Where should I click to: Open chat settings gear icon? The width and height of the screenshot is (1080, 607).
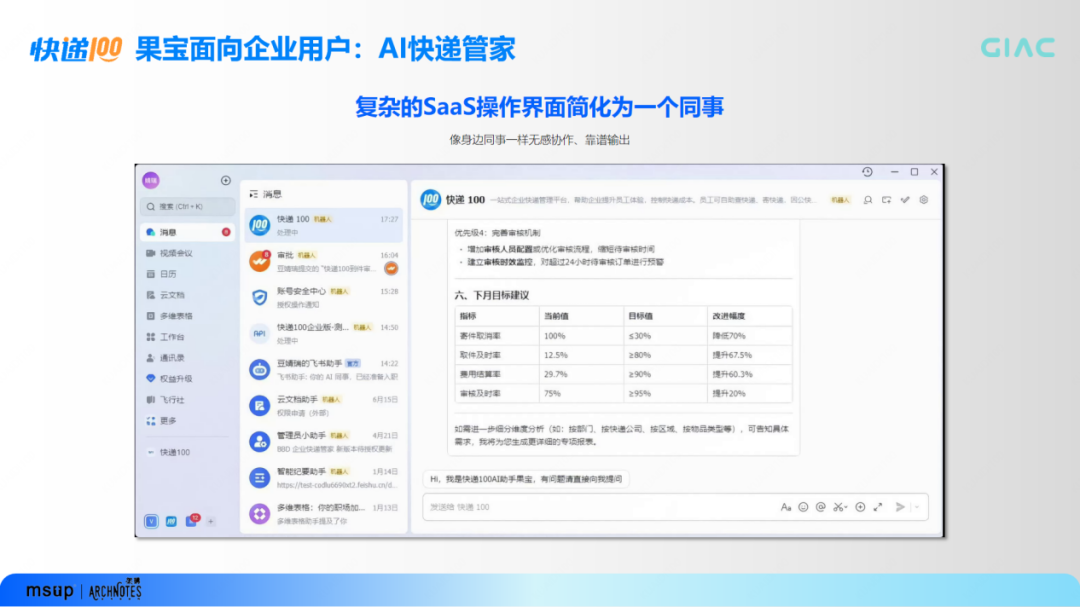coord(924,200)
